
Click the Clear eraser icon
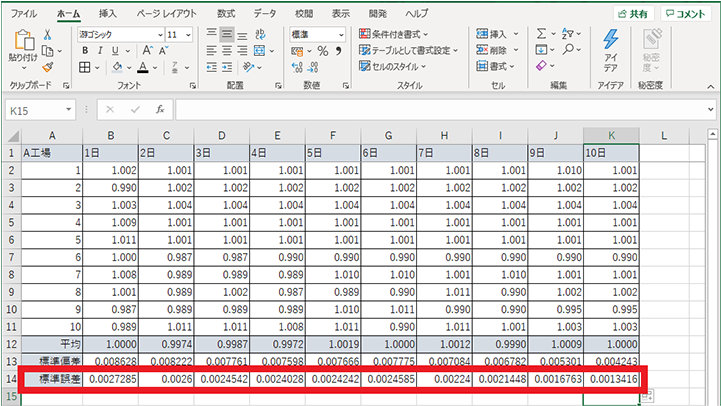(541, 66)
